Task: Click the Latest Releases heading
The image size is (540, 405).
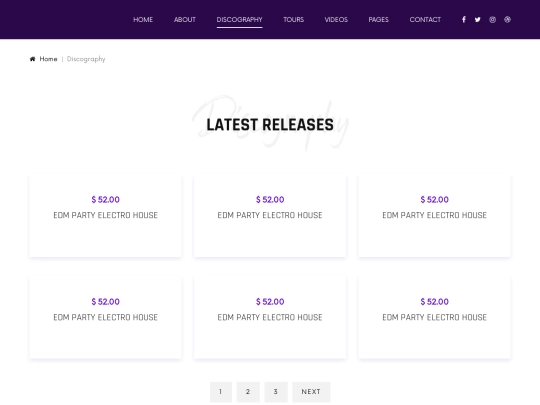Action: pos(270,125)
